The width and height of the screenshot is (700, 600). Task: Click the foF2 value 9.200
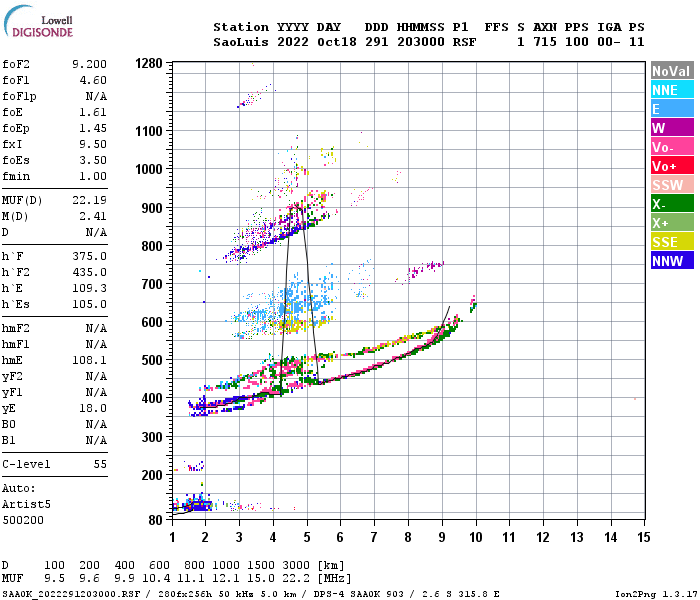pyautogui.click(x=89, y=64)
